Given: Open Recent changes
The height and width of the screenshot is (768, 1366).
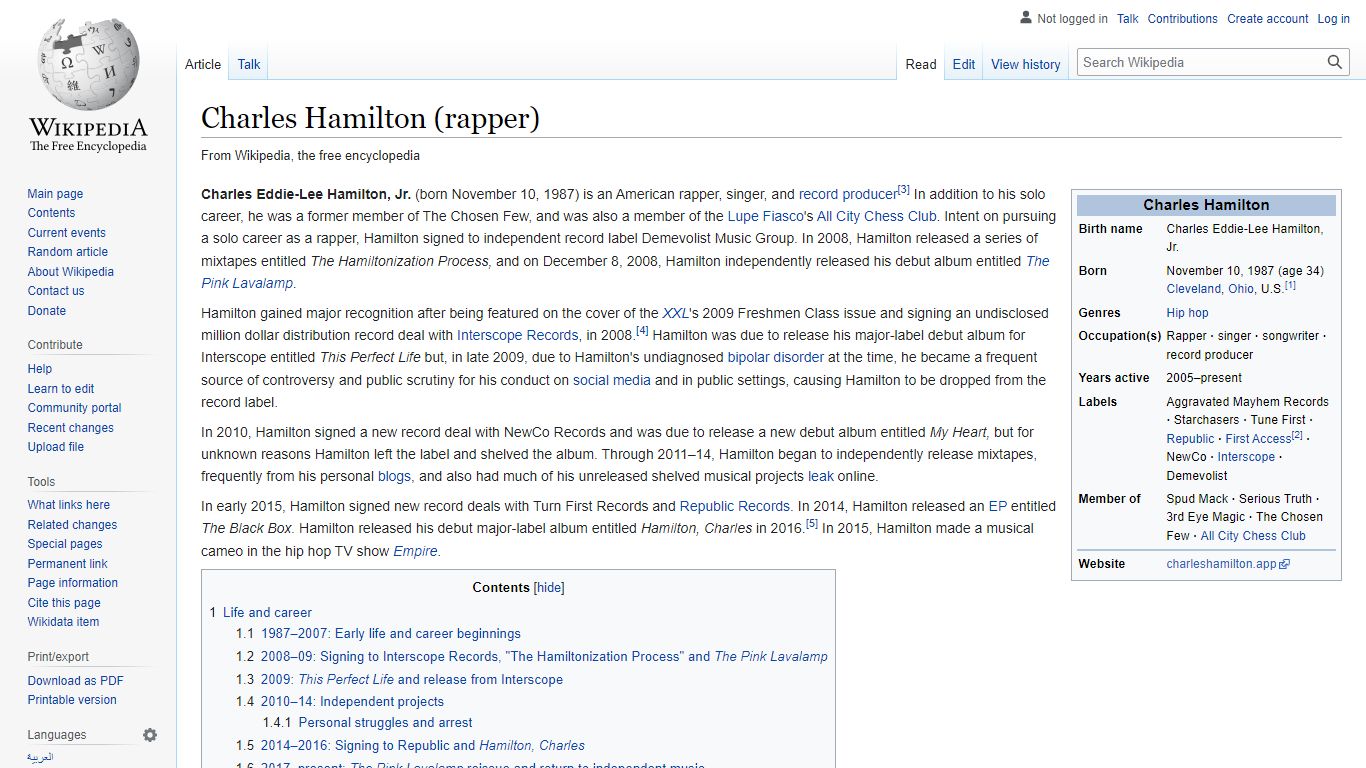Looking at the screenshot, I should 71,428.
